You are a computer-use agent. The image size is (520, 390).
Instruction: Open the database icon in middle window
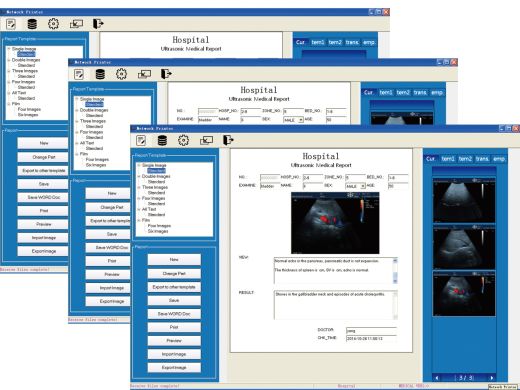pyautogui.click(x=100, y=74)
